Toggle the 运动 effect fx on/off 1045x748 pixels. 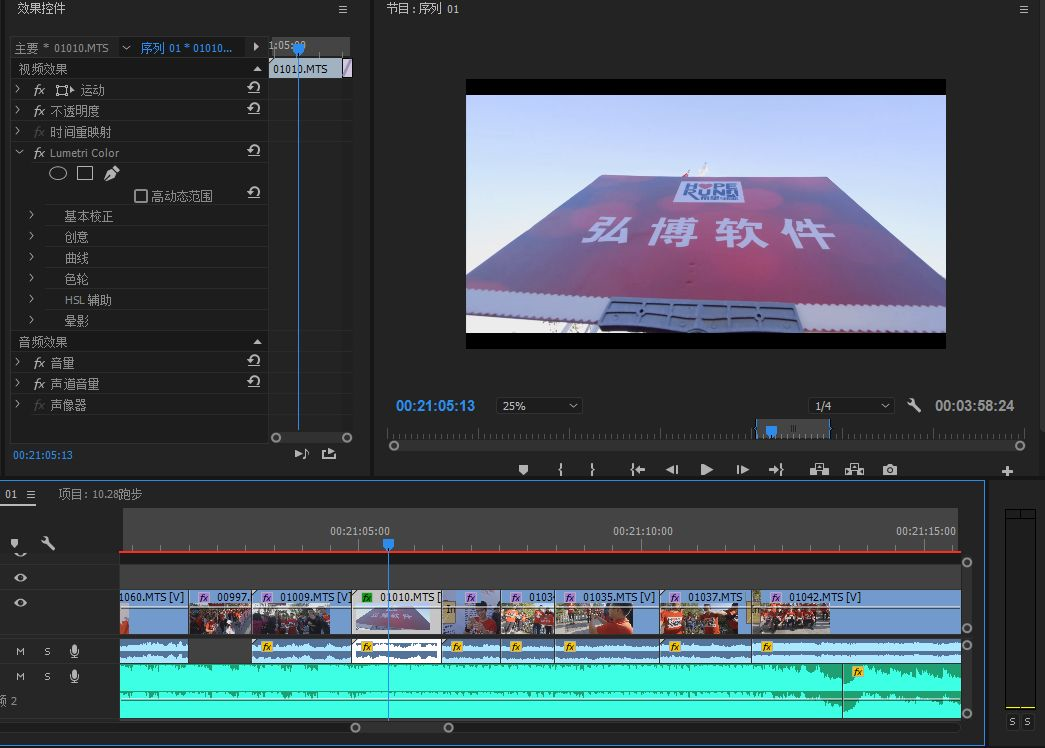tap(39, 90)
